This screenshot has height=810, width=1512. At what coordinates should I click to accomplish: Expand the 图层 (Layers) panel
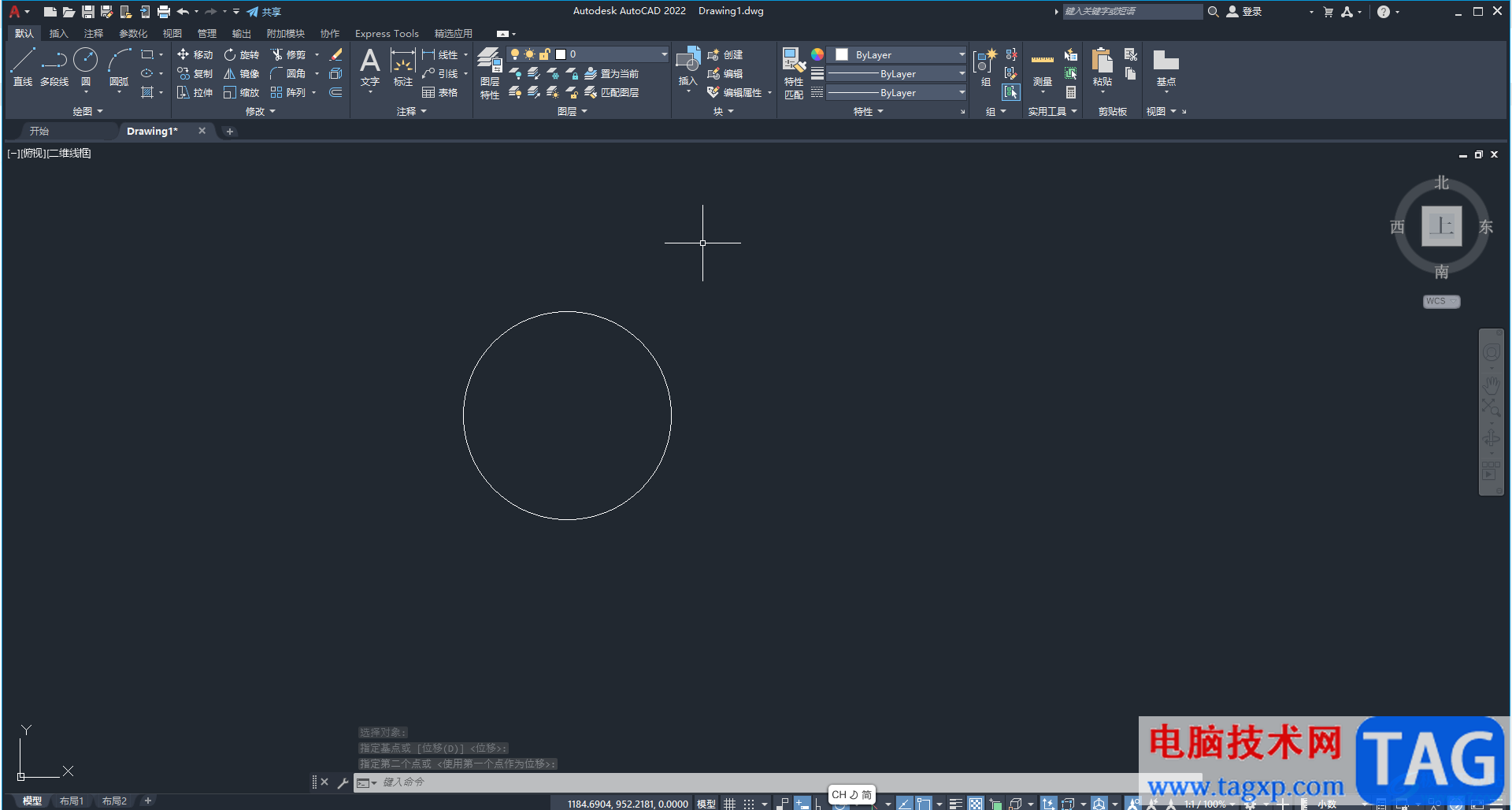(572, 111)
